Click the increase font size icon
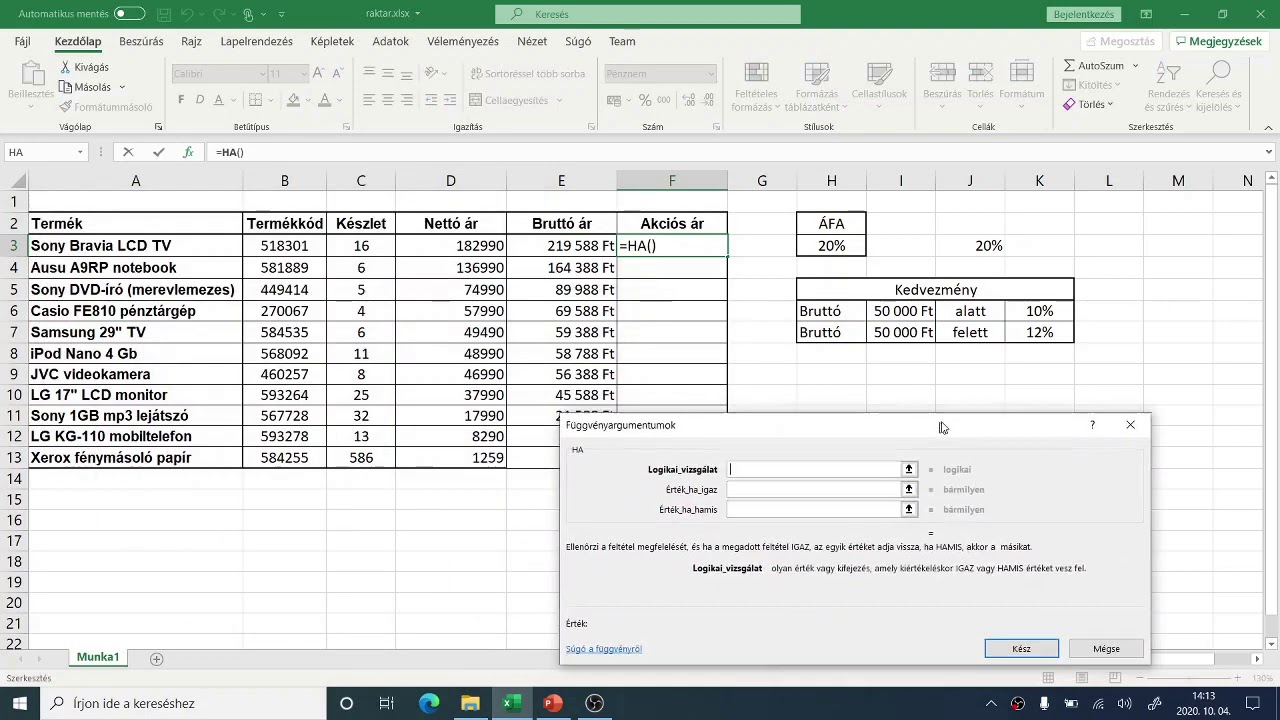Viewport: 1280px width, 720px height. tap(318, 74)
